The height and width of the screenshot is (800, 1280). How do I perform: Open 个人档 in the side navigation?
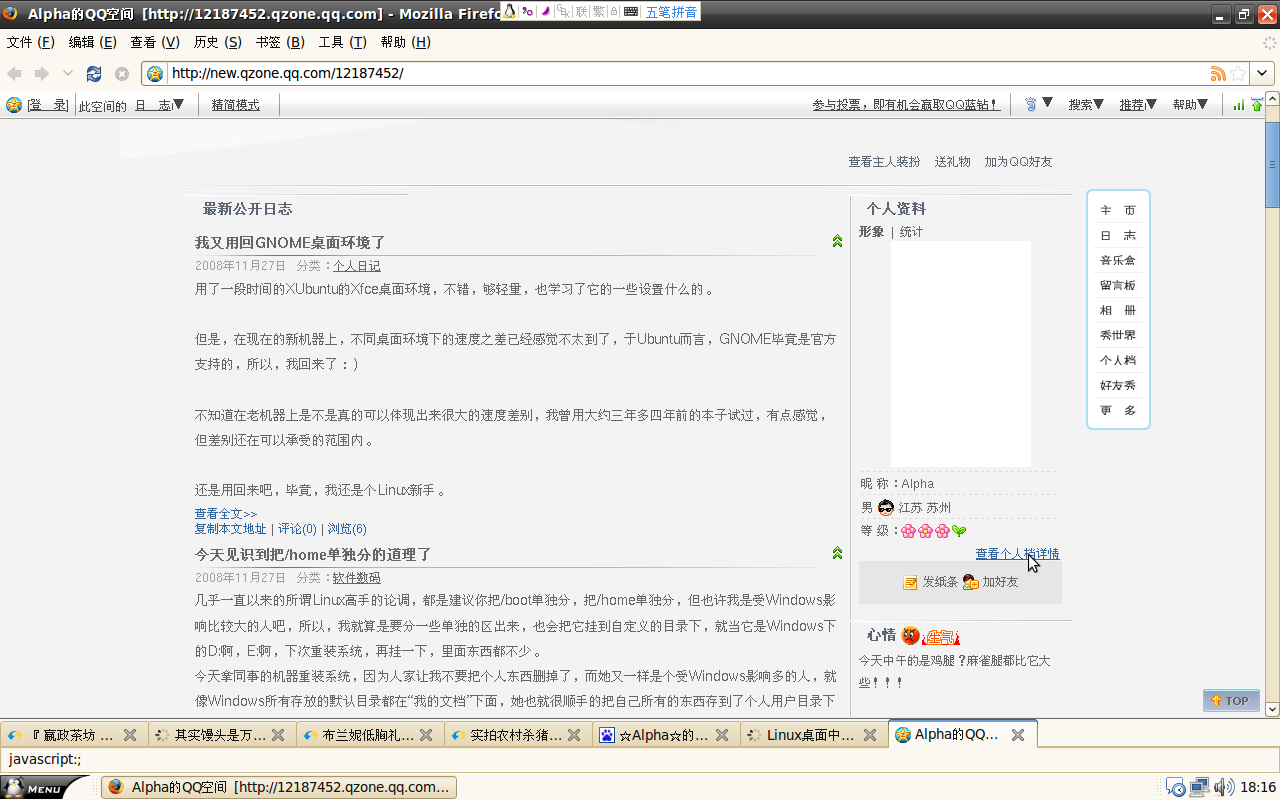pos(1118,360)
